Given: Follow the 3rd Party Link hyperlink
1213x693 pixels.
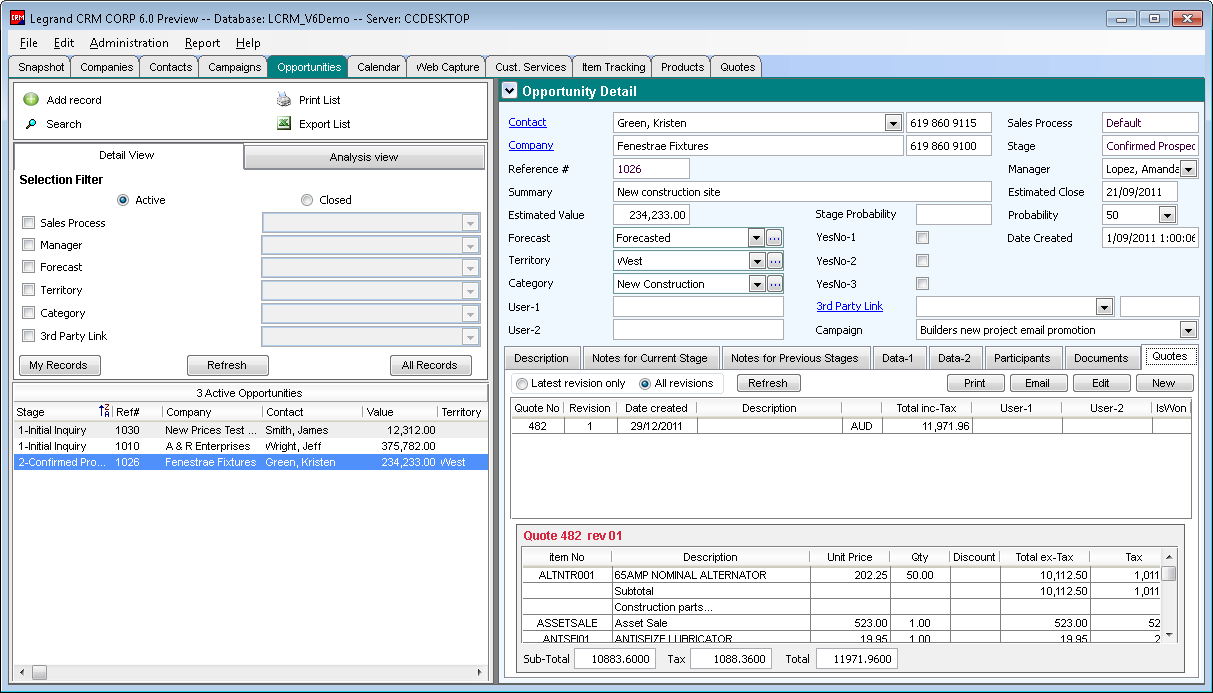Looking at the screenshot, I should pyautogui.click(x=849, y=306).
